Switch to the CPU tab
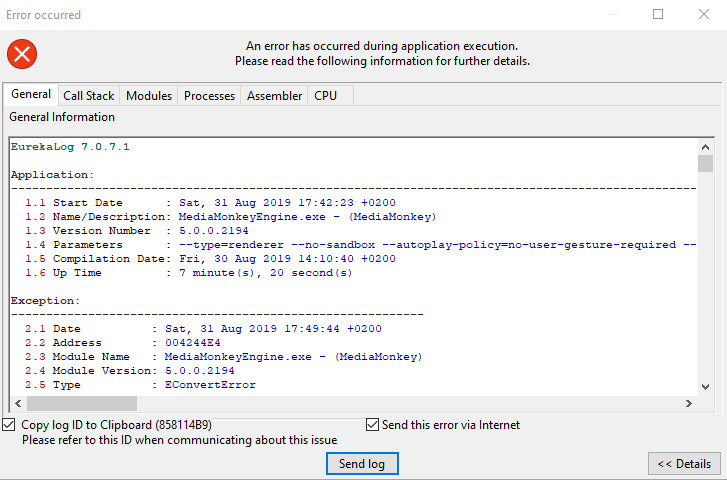Viewport: 727px width, 480px height. [325, 96]
